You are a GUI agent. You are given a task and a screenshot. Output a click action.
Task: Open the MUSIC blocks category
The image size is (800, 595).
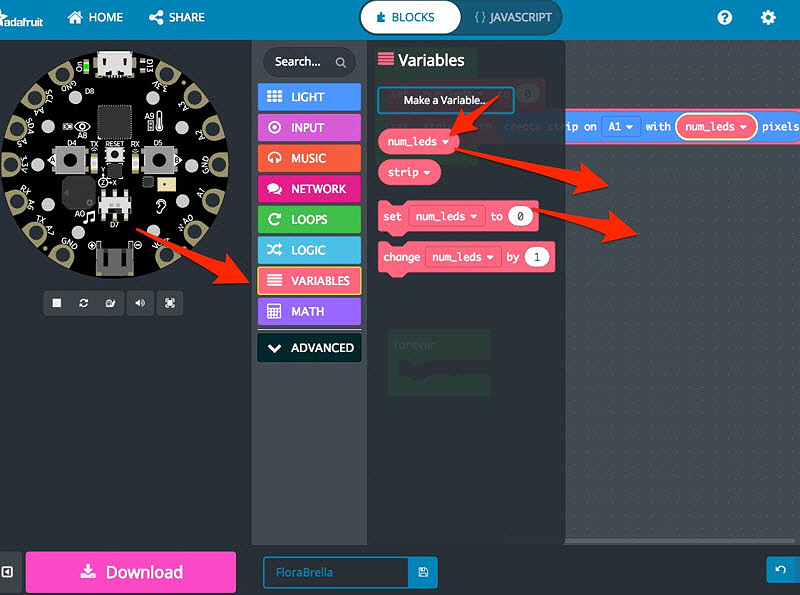pos(309,158)
